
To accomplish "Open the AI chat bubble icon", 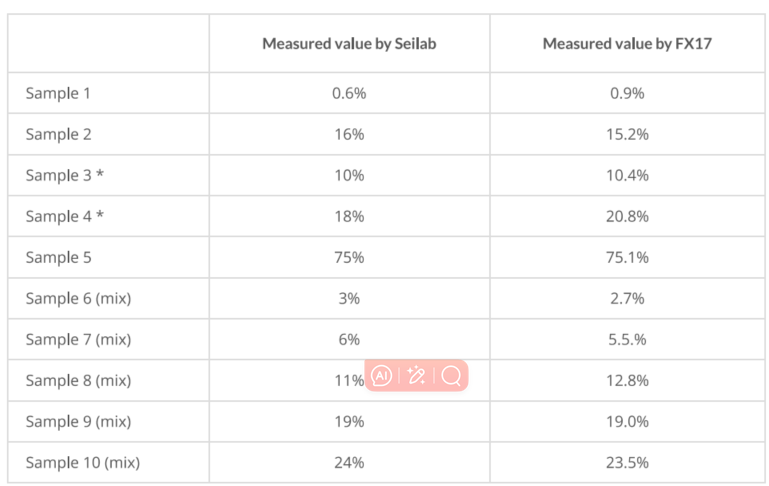I will (x=381, y=376).
